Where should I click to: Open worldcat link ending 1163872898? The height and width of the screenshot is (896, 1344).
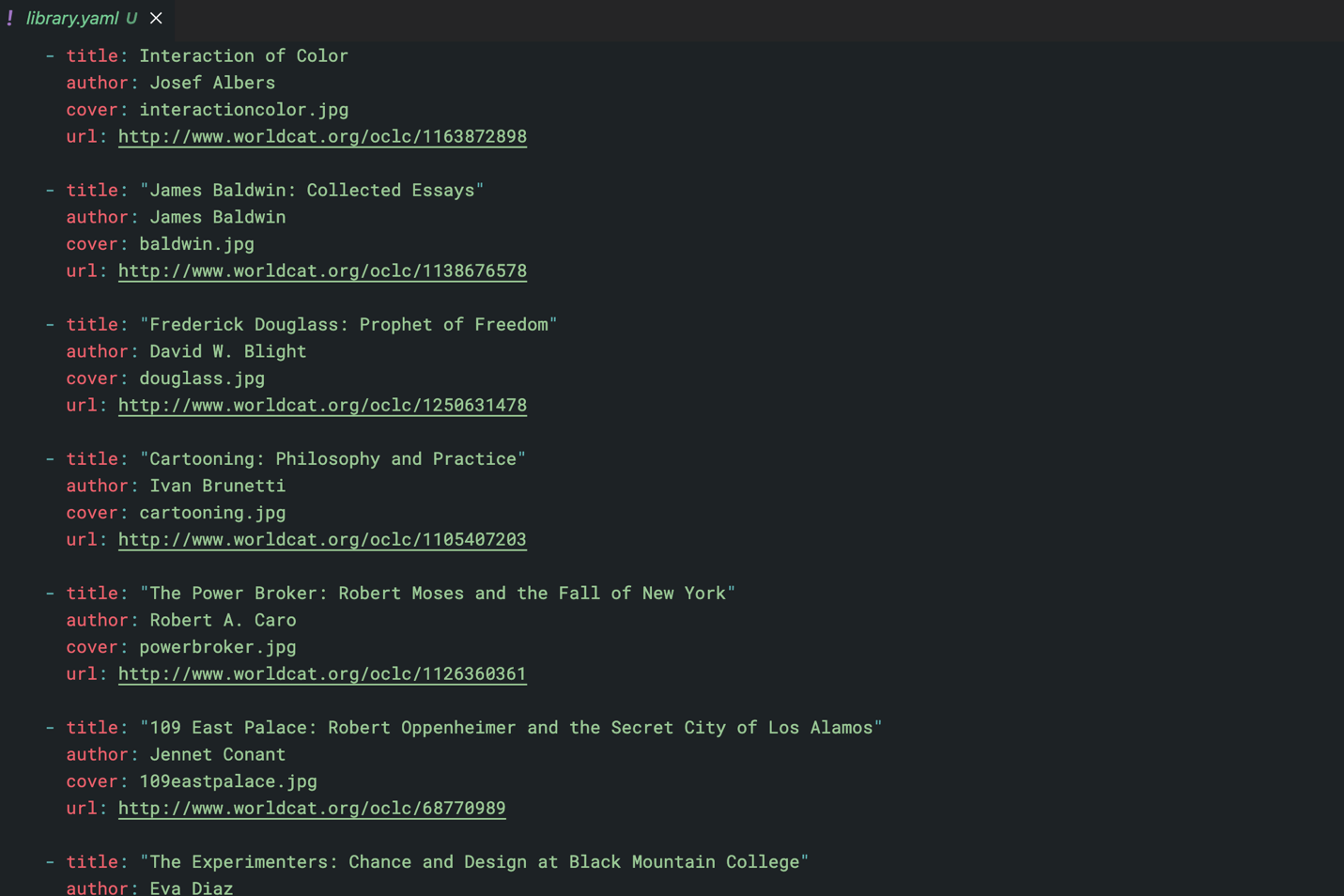click(x=322, y=137)
